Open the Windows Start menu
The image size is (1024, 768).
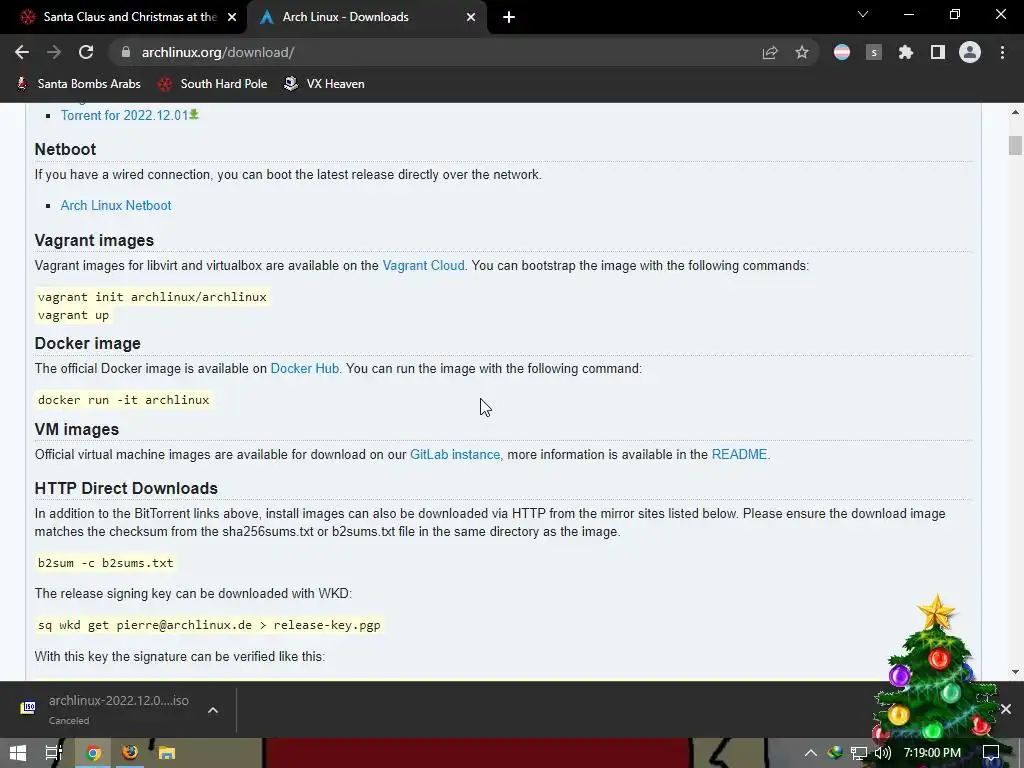click(18, 753)
